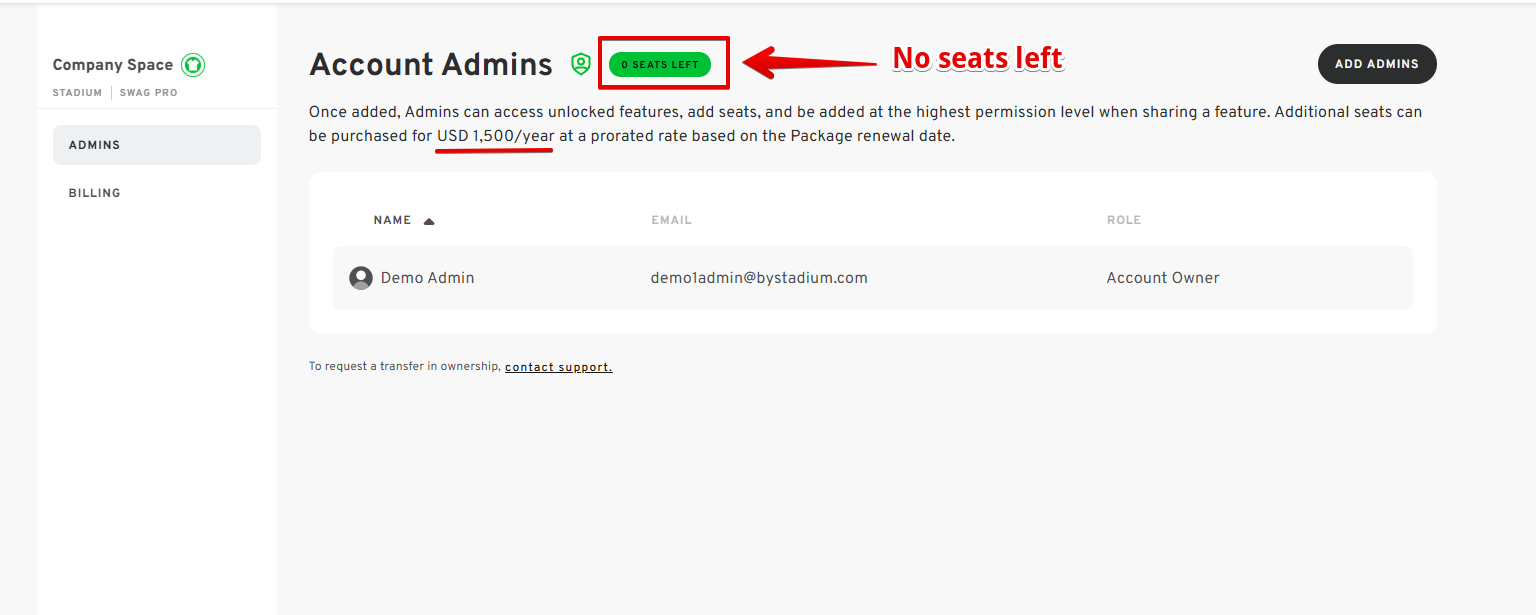Click the green shirt icon beside Company Space
1536x615 pixels.
(x=193, y=65)
